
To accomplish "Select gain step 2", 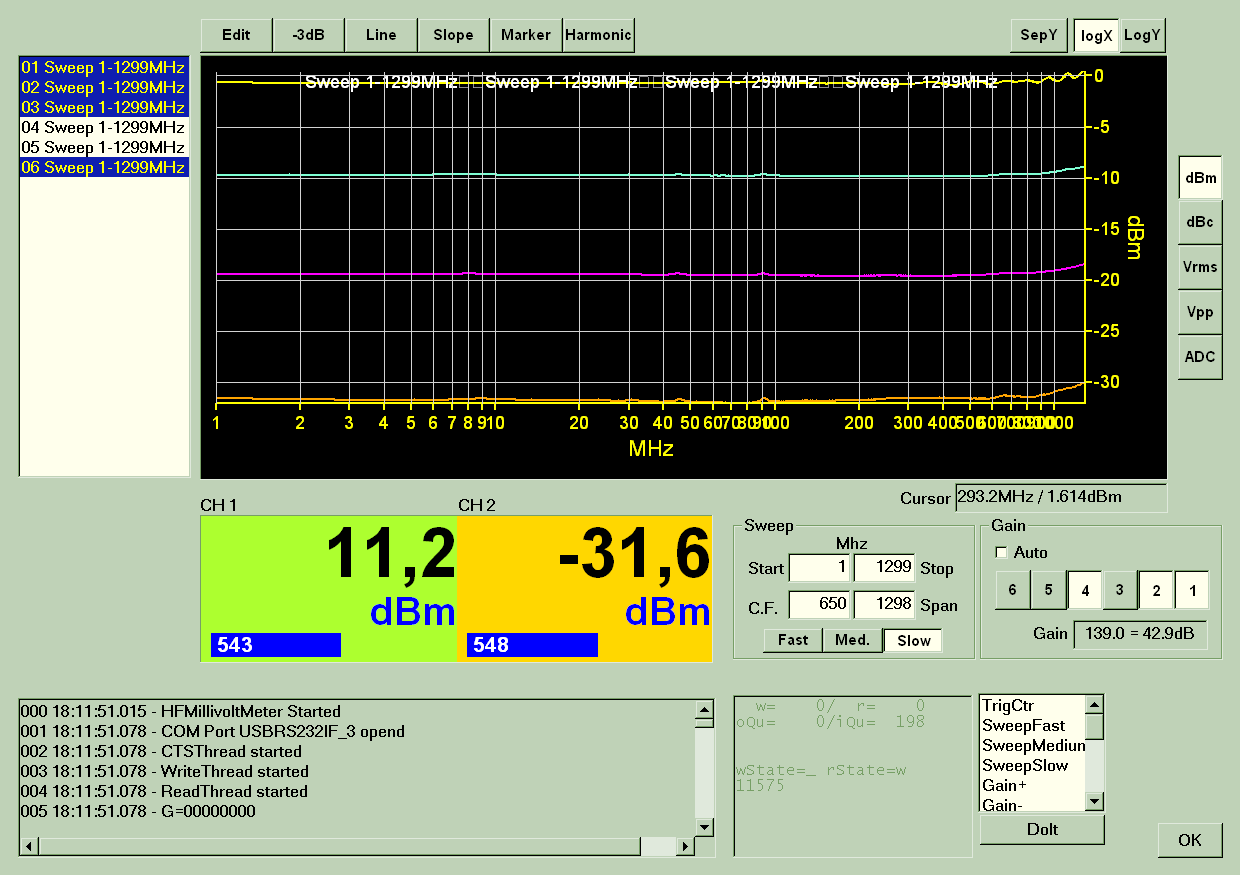I will (1156, 590).
